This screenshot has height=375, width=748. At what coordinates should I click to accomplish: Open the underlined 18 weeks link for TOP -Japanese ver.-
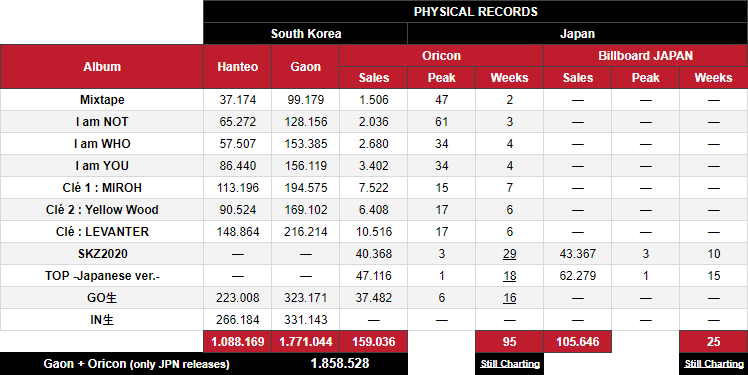509,276
